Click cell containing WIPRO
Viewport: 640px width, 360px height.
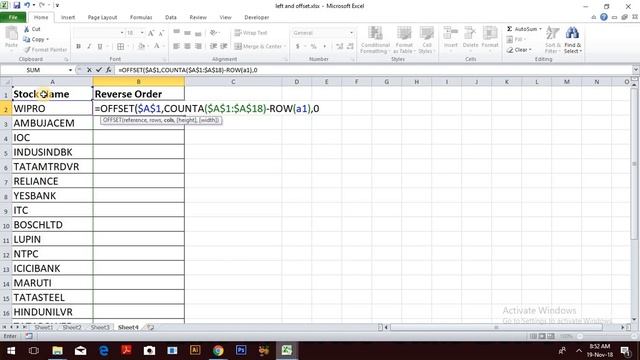click(52, 109)
